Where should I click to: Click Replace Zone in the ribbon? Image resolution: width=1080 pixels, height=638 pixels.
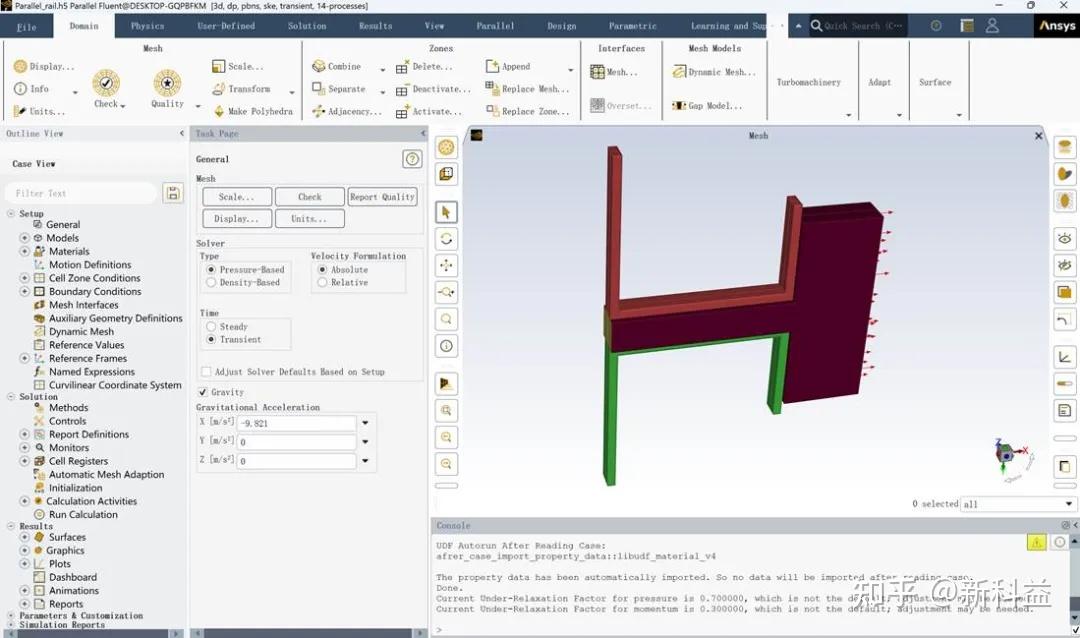pos(528,111)
